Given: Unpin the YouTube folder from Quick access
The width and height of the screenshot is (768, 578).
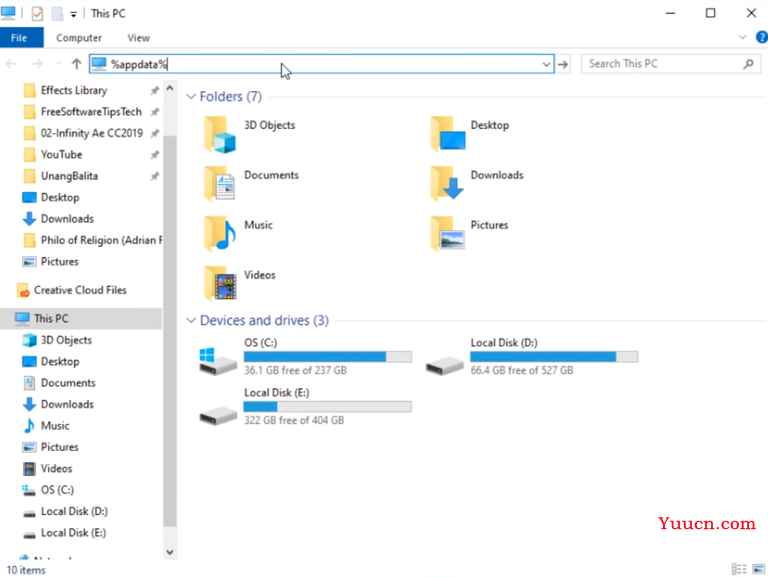Looking at the screenshot, I should (x=154, y=155).
